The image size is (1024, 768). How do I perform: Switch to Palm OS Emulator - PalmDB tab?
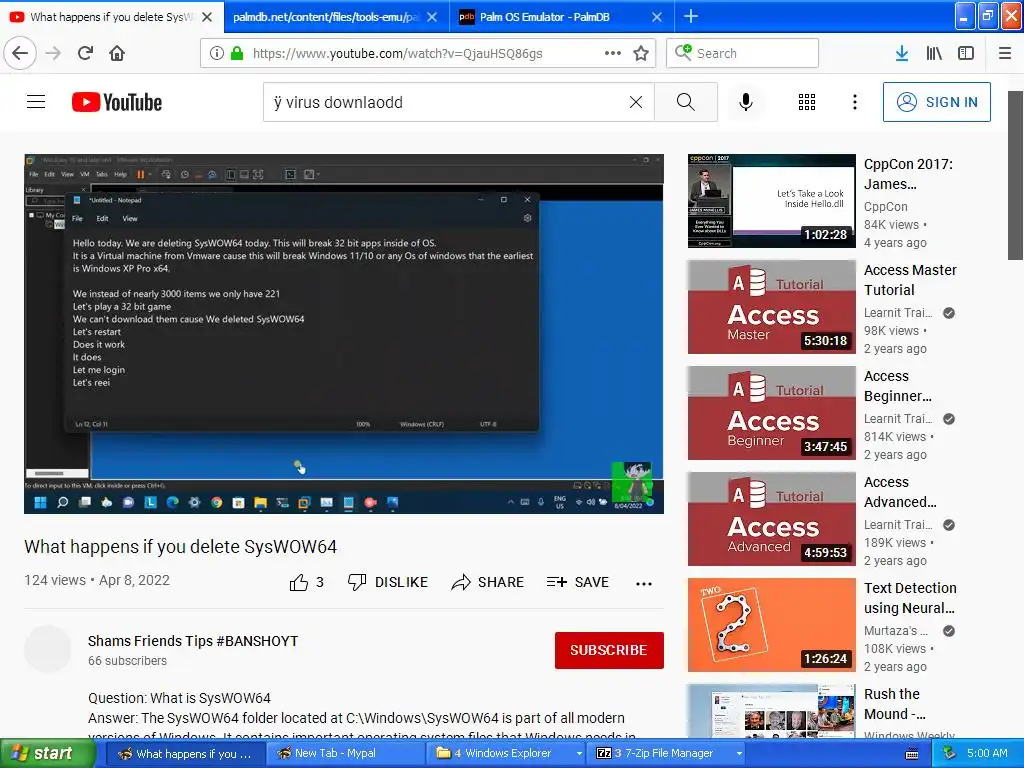click(x=545, y=17)
